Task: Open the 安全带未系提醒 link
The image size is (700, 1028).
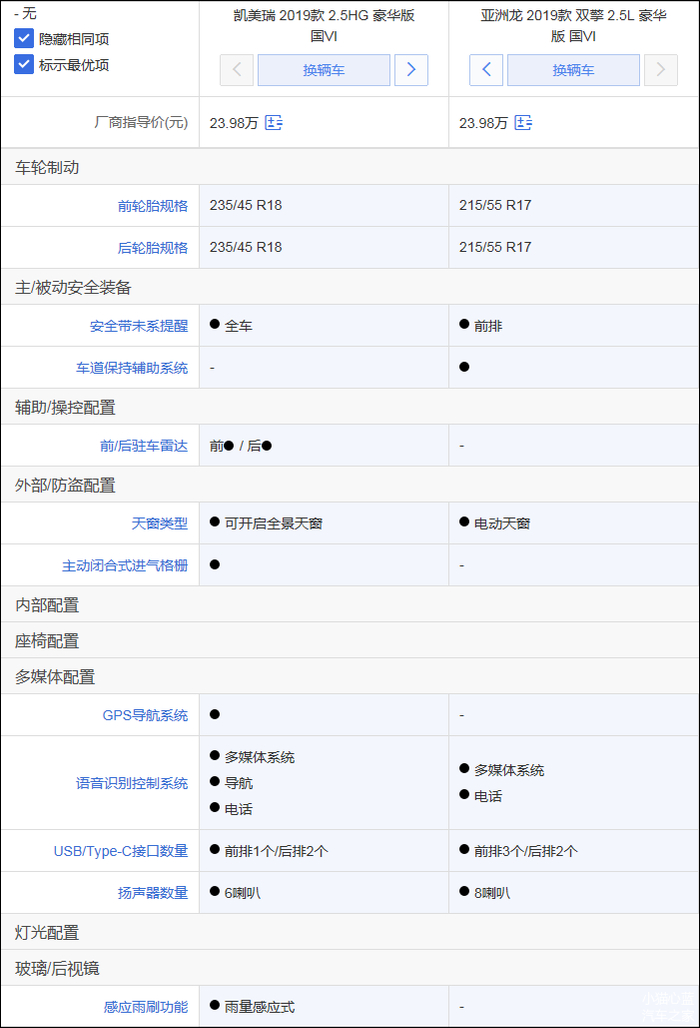Action: pos(139,326)
